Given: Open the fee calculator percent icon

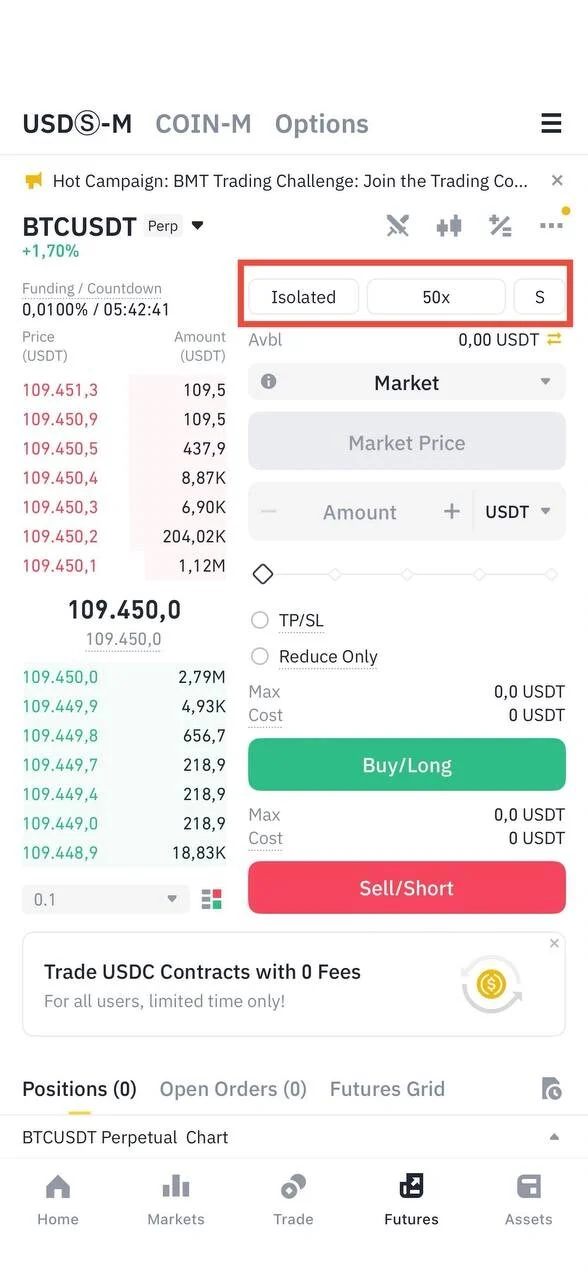Looking at the screenshot, I should click(x=500, y=226).
